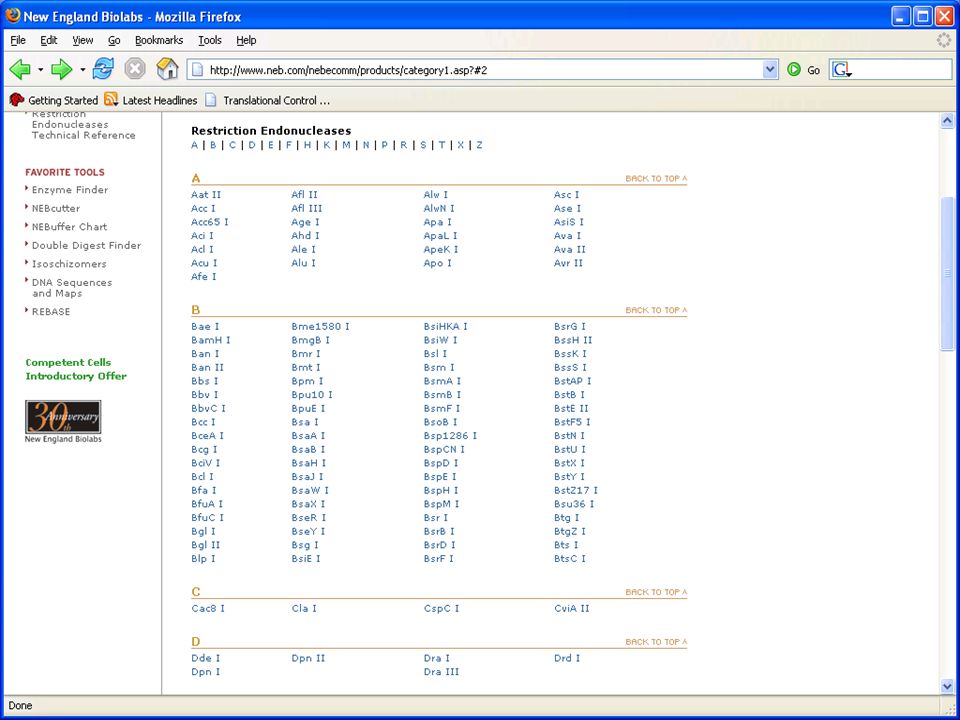Image resolution: width=960 pixels, height=720 pixels.
Task: Click the URL address bar field
Action: coord(484,70)
